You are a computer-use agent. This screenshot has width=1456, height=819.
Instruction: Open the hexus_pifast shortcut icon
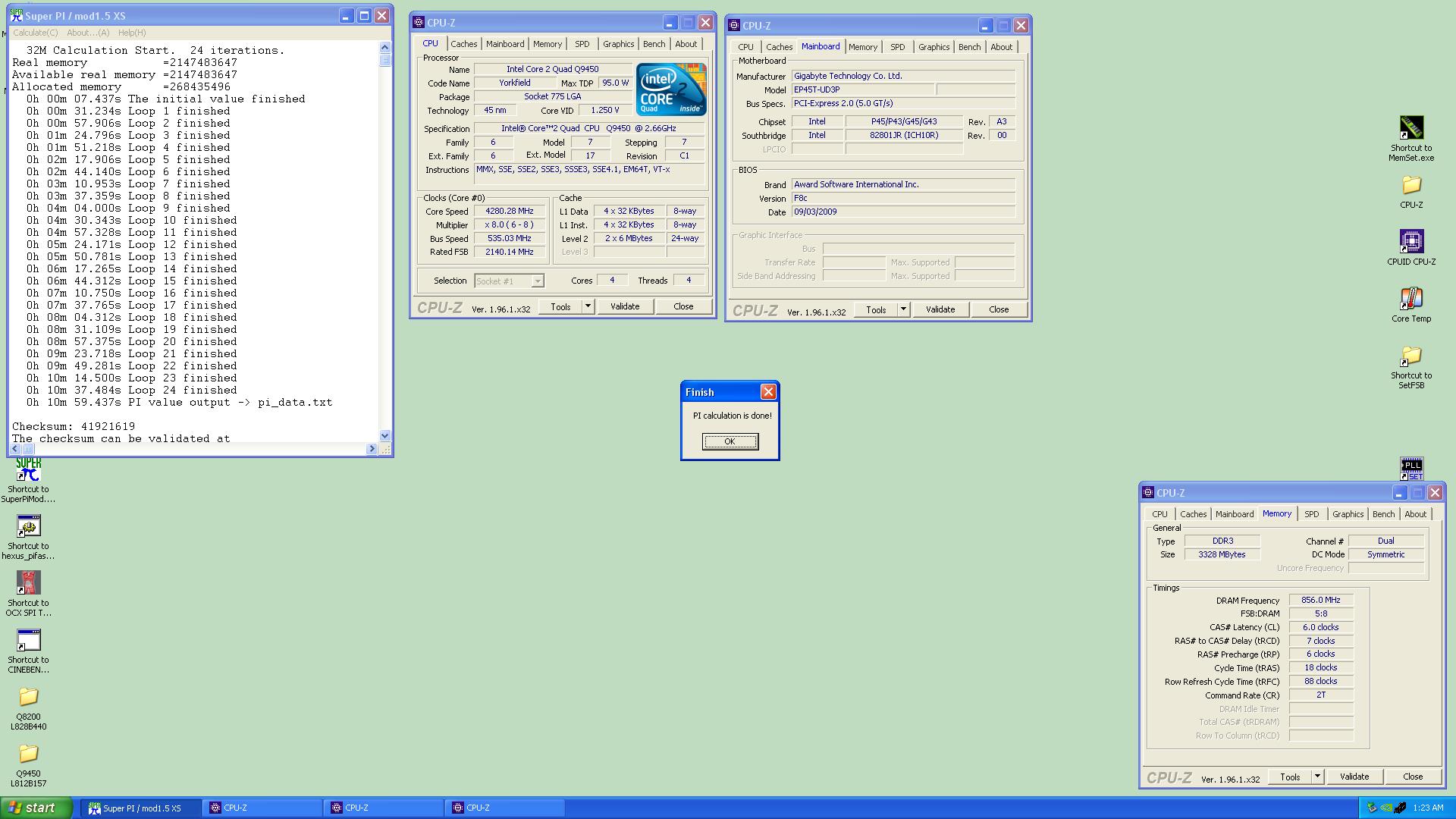click(28, 526)
